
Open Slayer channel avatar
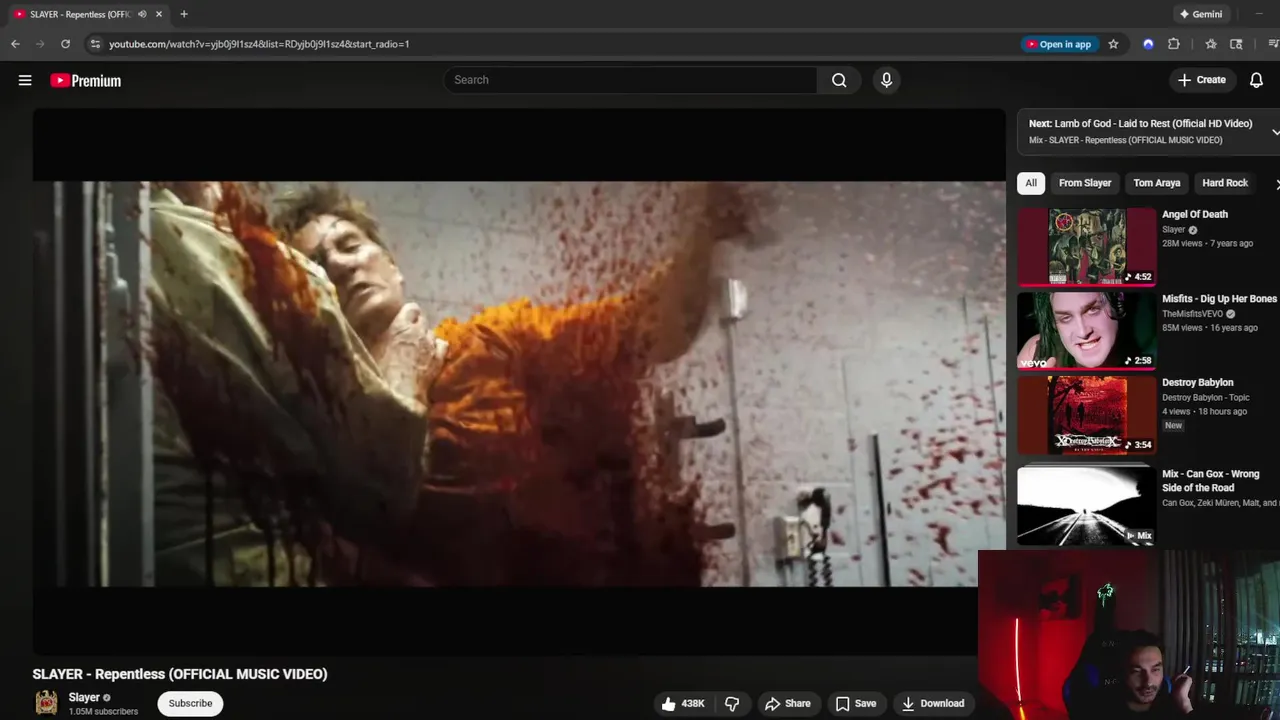pyautogui.click(x=46, y=703)
